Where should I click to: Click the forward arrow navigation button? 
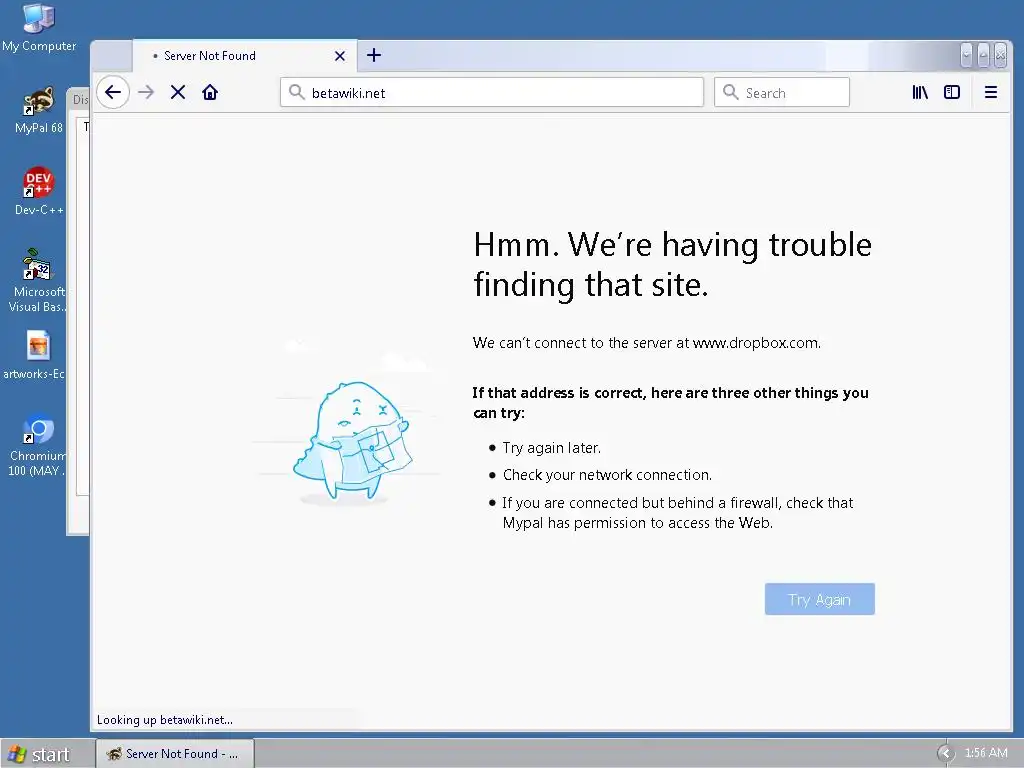[146, 92]
